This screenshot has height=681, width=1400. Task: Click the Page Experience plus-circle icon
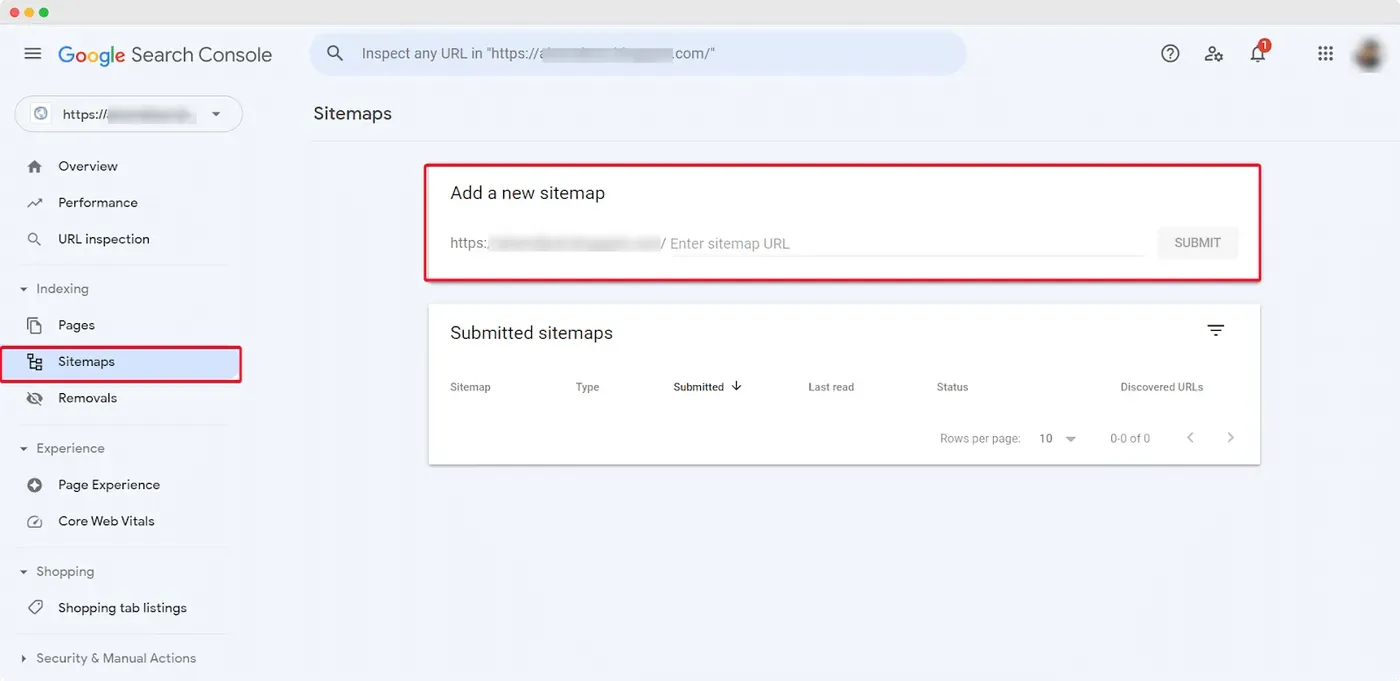35,485
